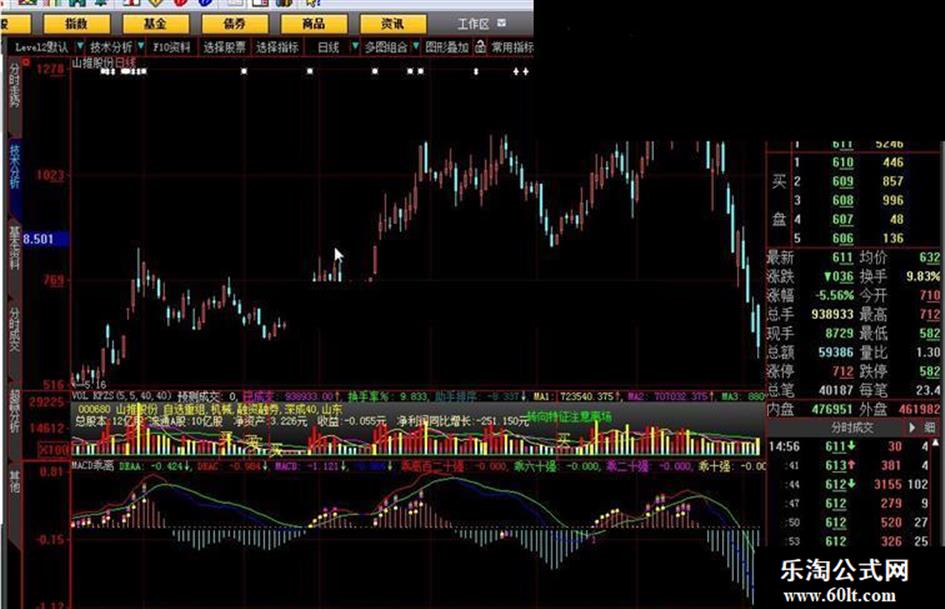Open 常用指标 toolbar item

512,47
